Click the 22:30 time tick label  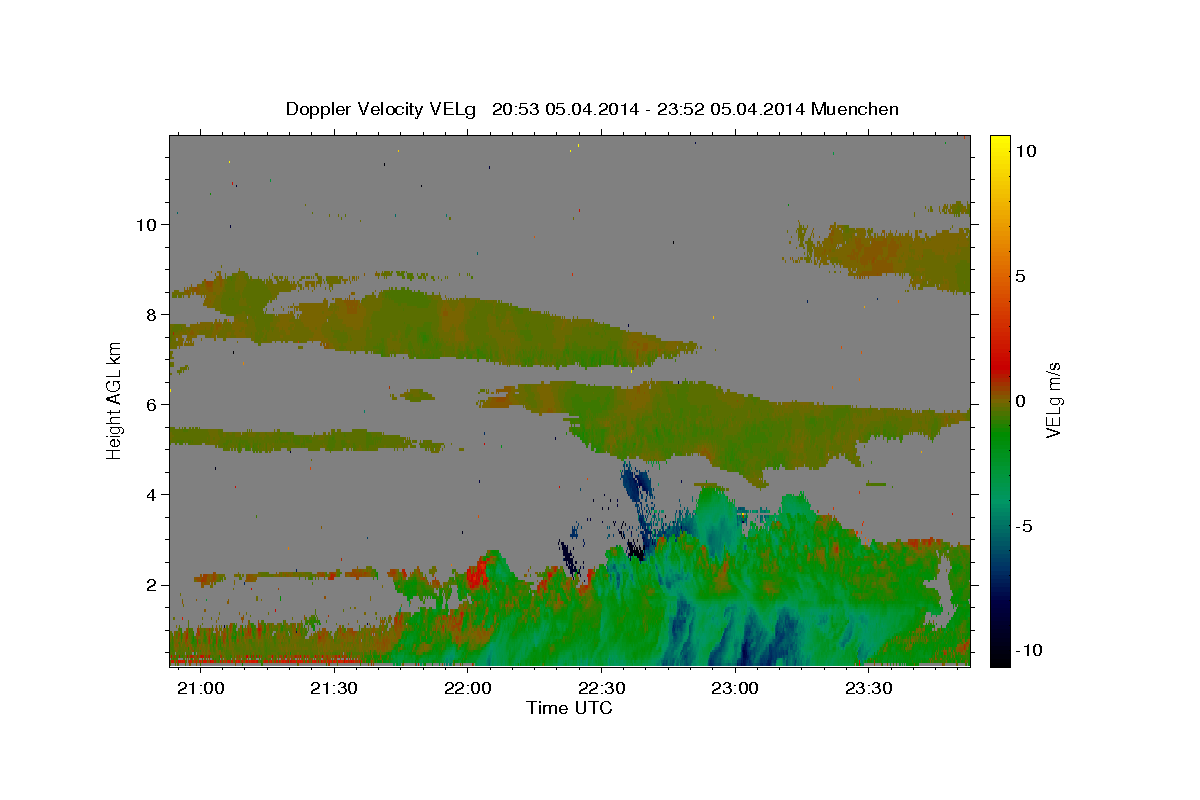pyautogui.click(x=602, y=689)
